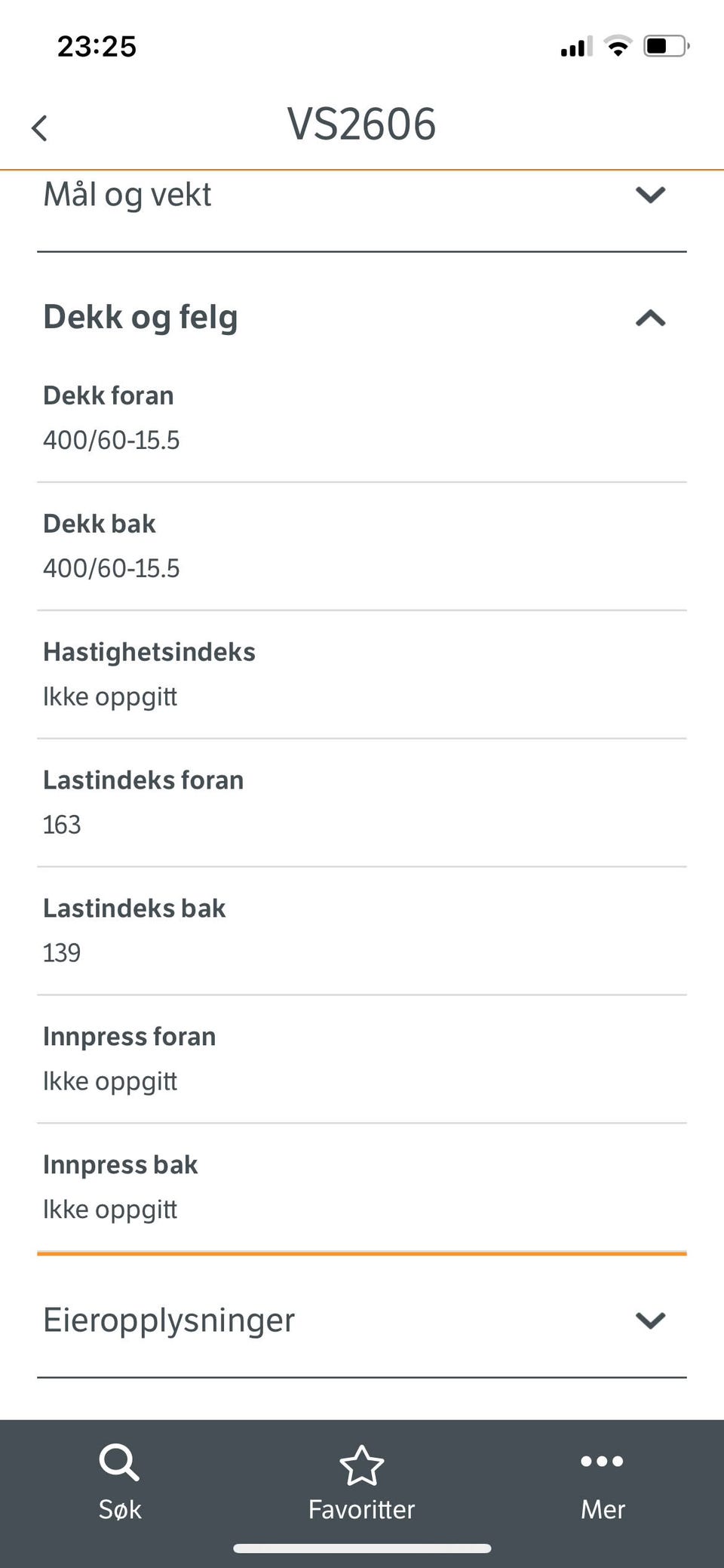Image resolution: width=724 pixels, height=1568 pixels.
Task: Tap the Favoritter star icon
Action: click(362, 1465)
